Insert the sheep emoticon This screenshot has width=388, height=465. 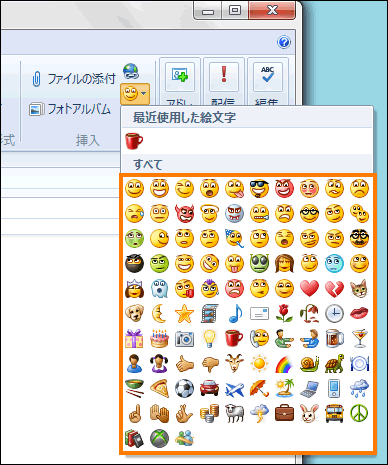(x=234, y=413)
